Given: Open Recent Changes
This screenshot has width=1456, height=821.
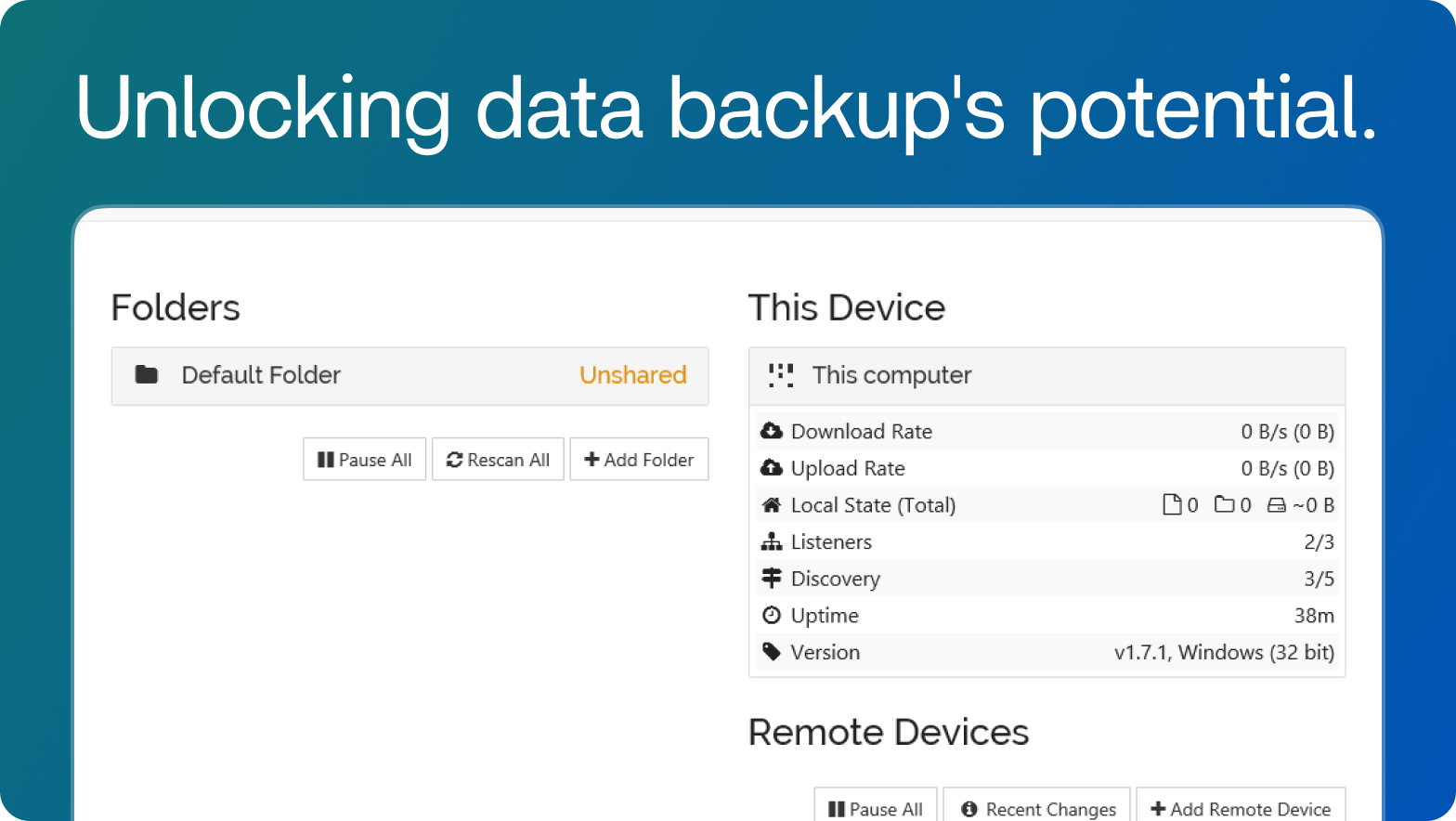Looking at the screenshot, I should coord(1037,809).
